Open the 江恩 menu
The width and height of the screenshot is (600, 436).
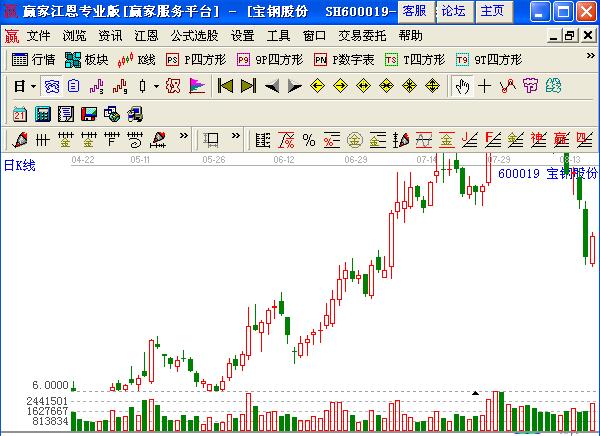point(146,36)
